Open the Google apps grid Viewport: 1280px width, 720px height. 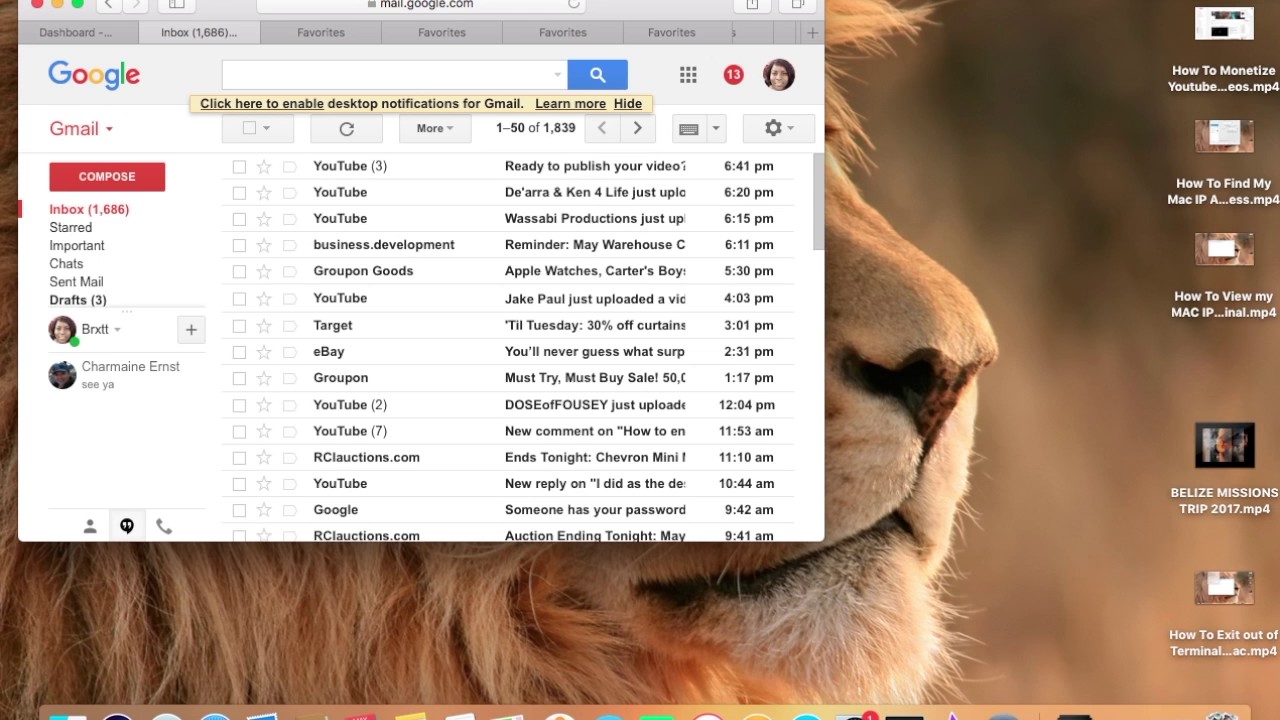(x=688, y=75)
